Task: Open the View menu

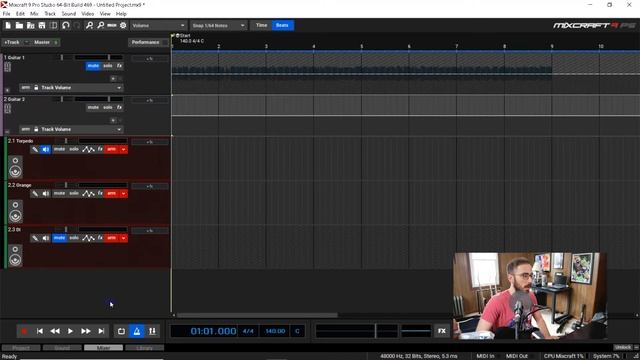Action: [x=105, y=14]
